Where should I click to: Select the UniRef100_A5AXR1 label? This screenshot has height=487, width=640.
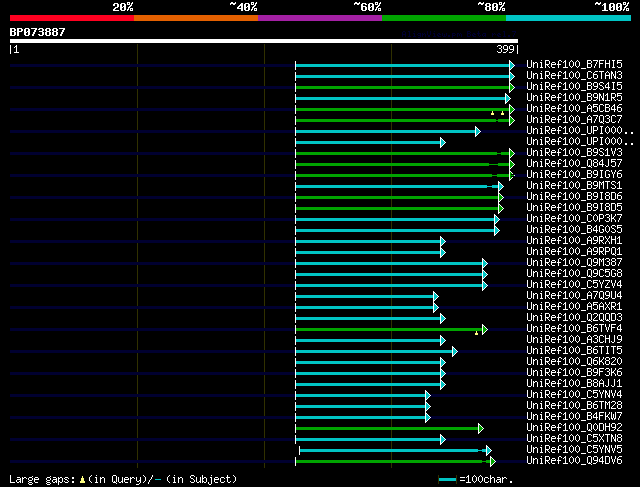point(574,307)
